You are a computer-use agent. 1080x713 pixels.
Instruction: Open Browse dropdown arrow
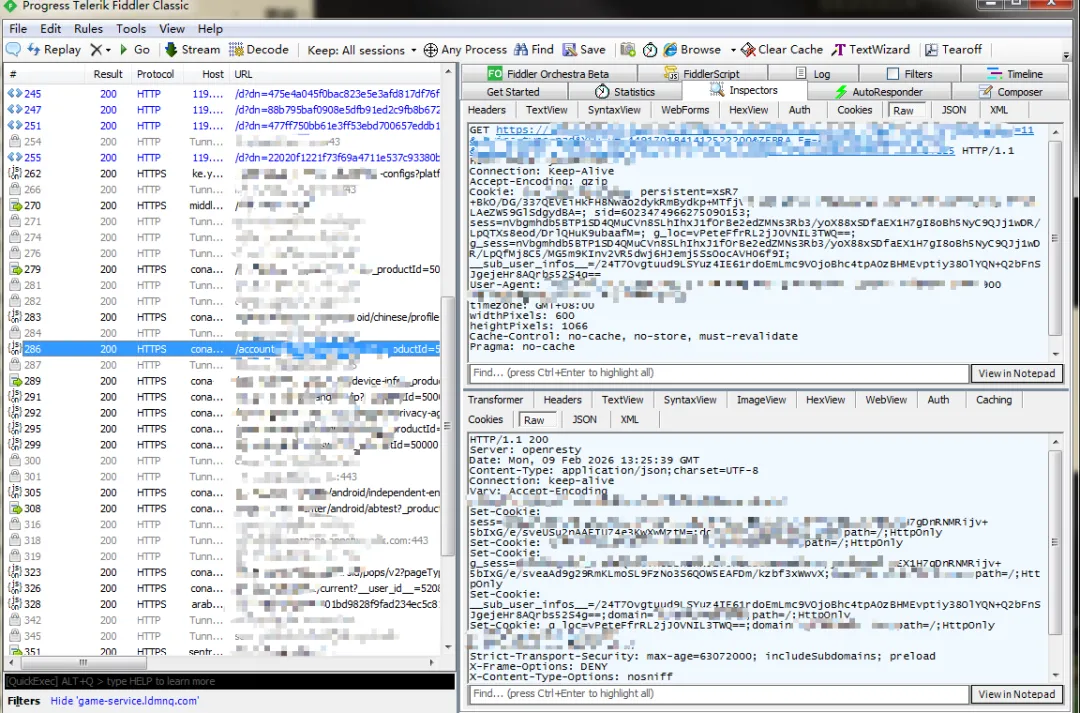point(733,50)
